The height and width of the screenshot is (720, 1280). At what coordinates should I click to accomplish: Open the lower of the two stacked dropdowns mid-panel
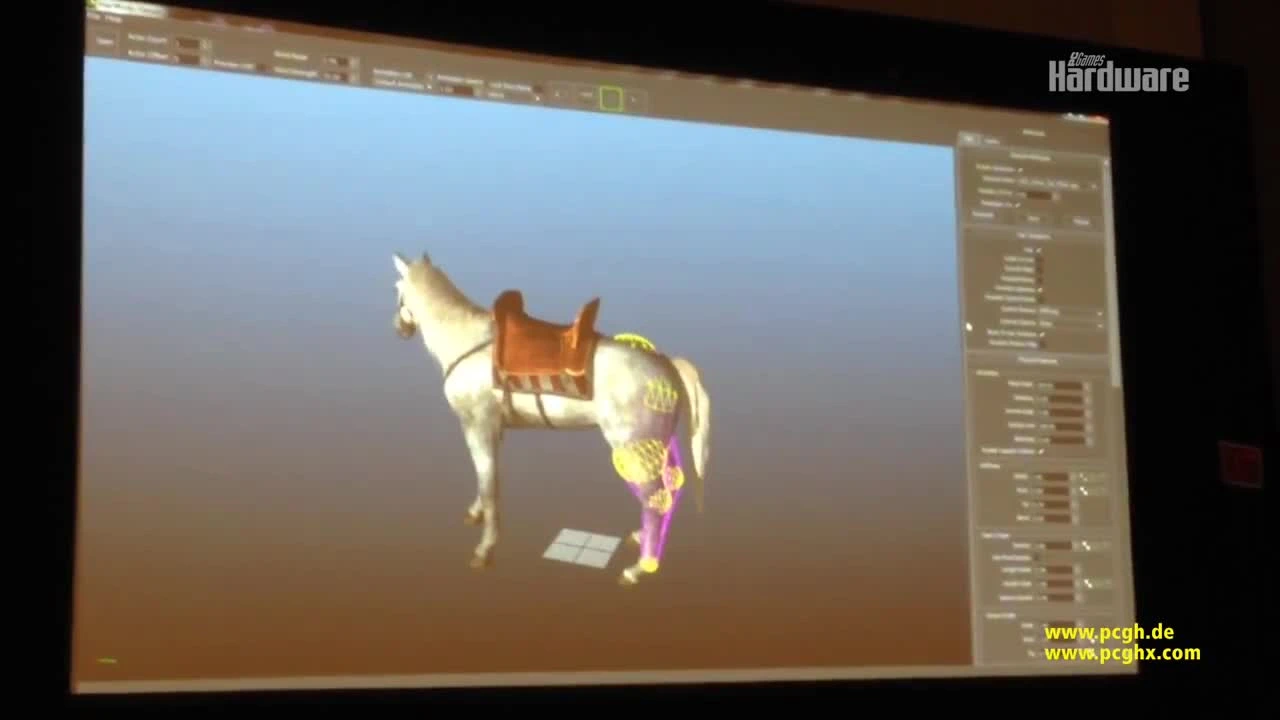pyautogui.click(x=1069, y=323)
